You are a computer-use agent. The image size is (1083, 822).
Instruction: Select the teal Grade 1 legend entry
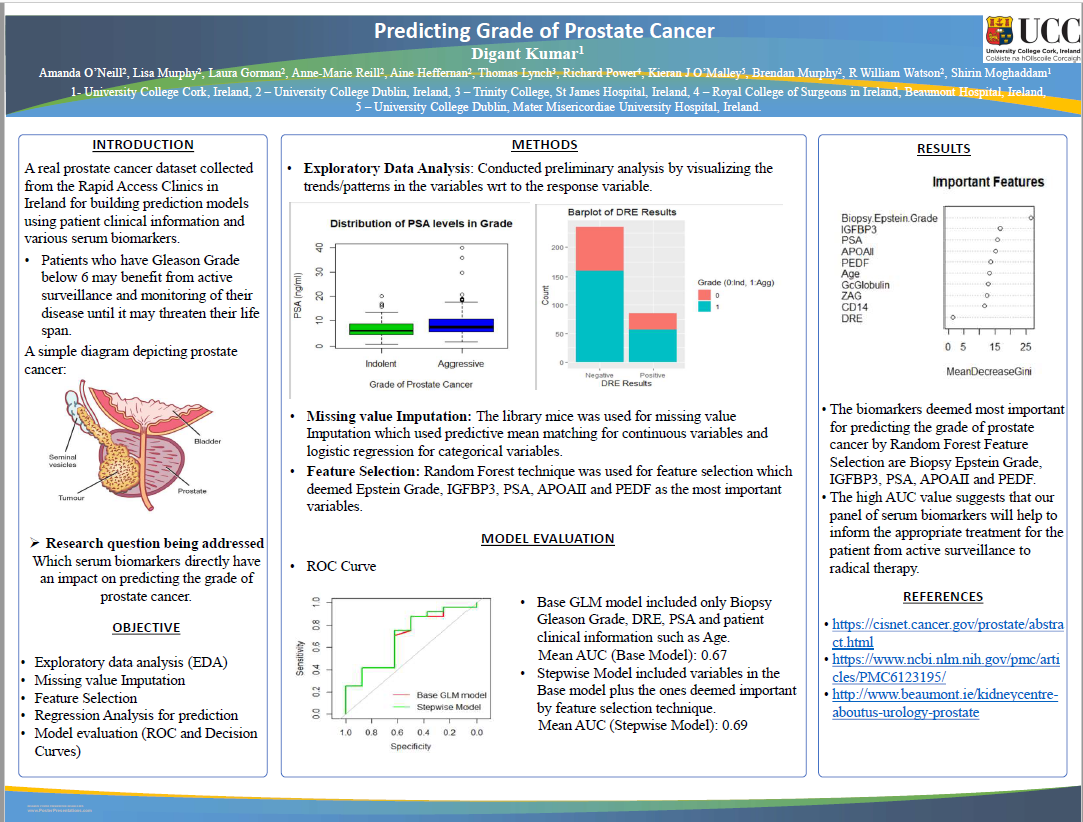703,305
